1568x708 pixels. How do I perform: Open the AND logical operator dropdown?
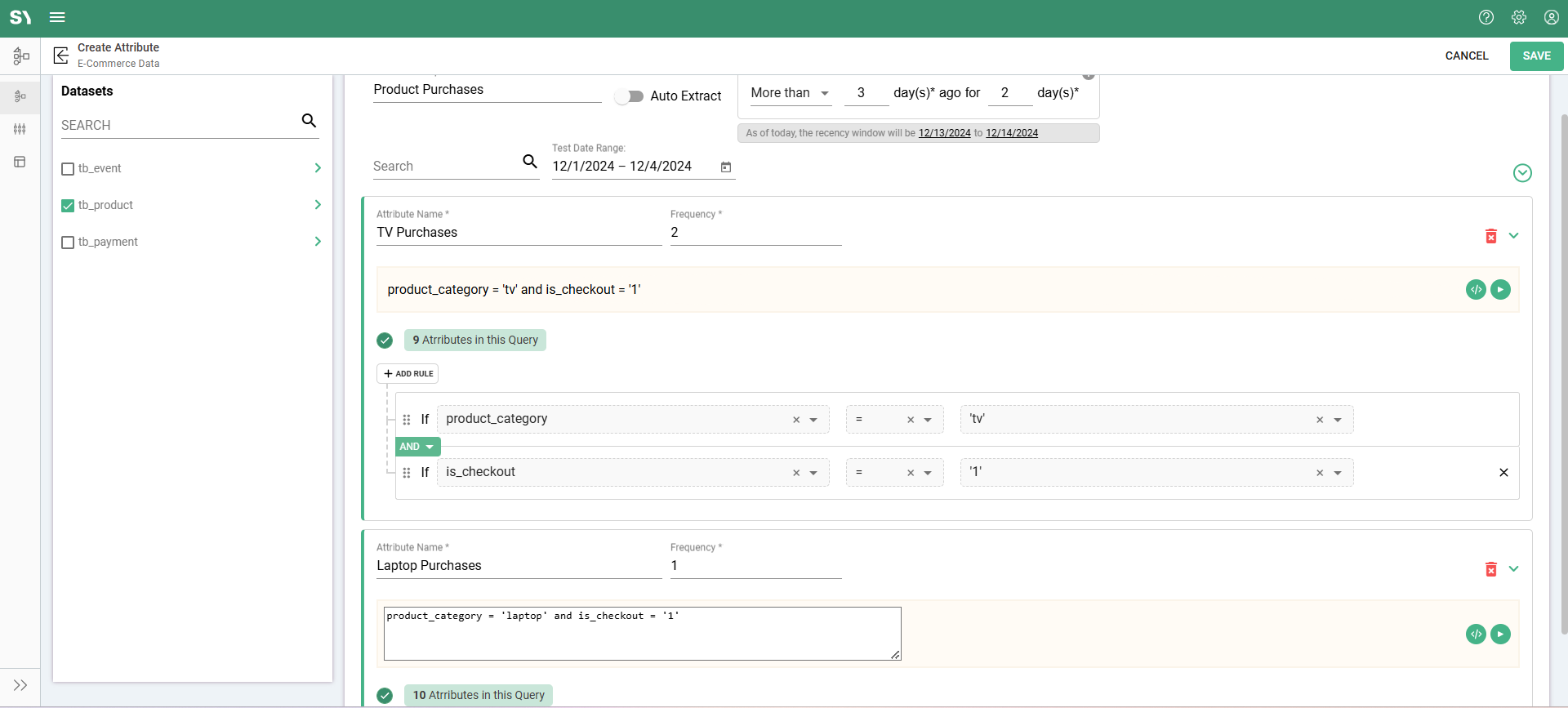tap(417, 447)
